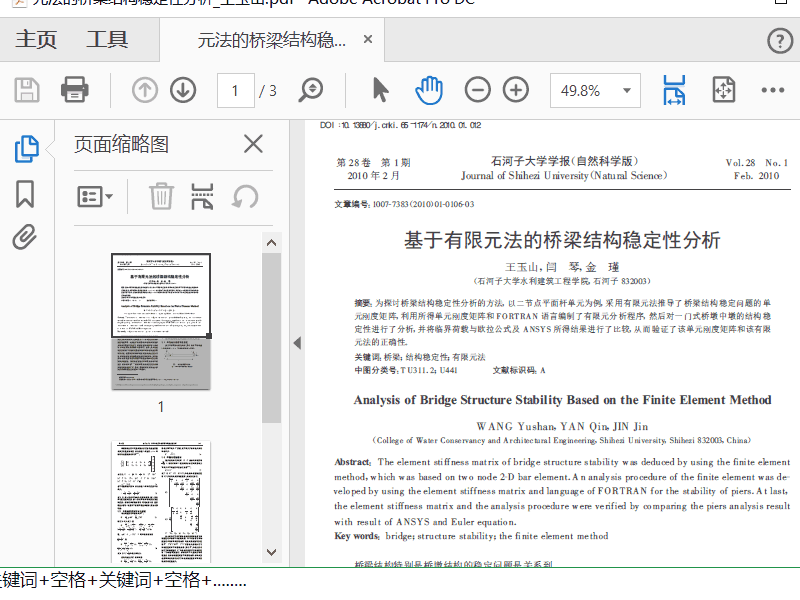Open the bookmarks panel icon
Screen dimensions: 800x600
point(25,193)
